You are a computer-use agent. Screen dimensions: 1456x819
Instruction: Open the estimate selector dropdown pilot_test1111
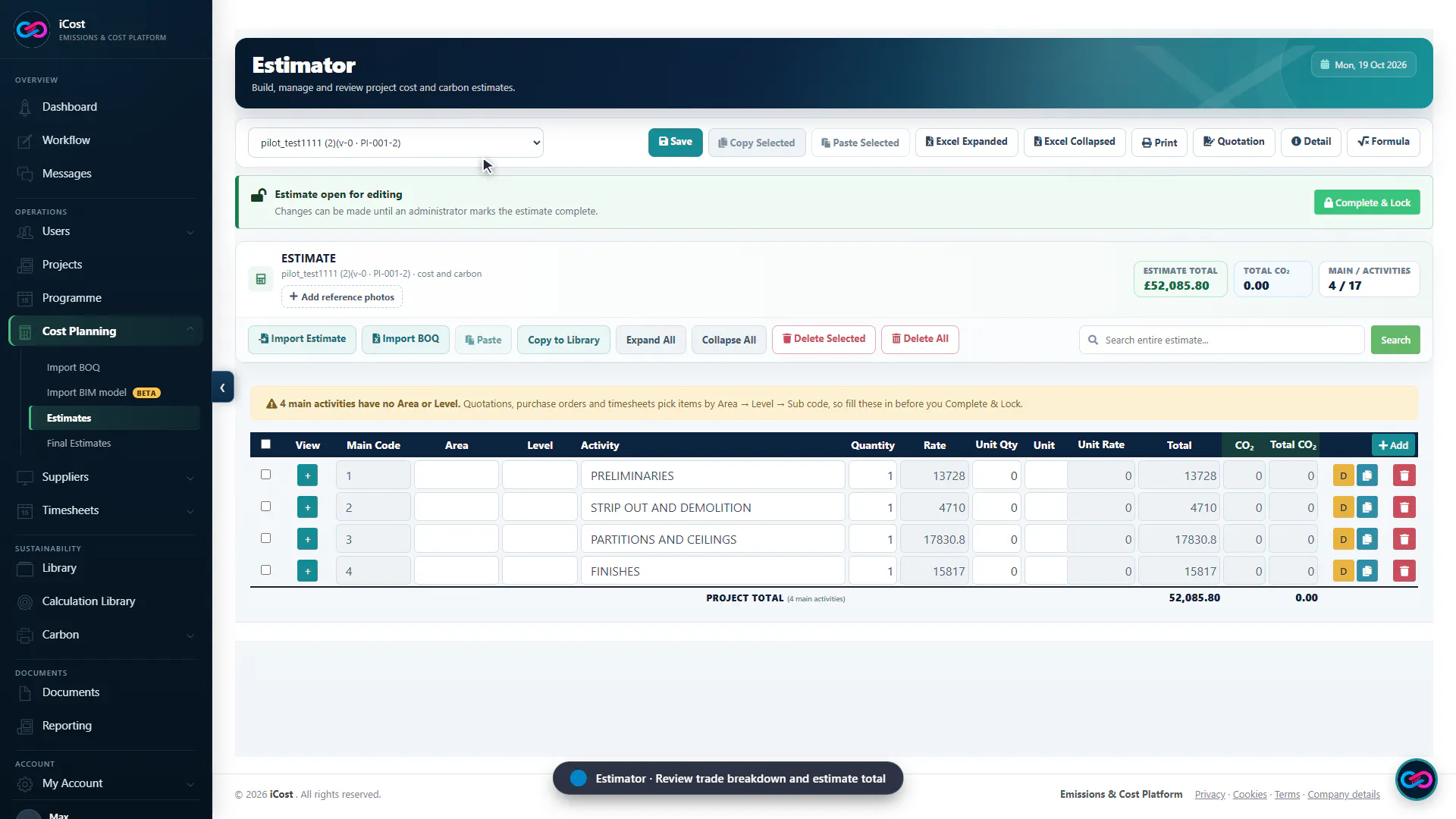pyautogui.click(x=396, y=143)
